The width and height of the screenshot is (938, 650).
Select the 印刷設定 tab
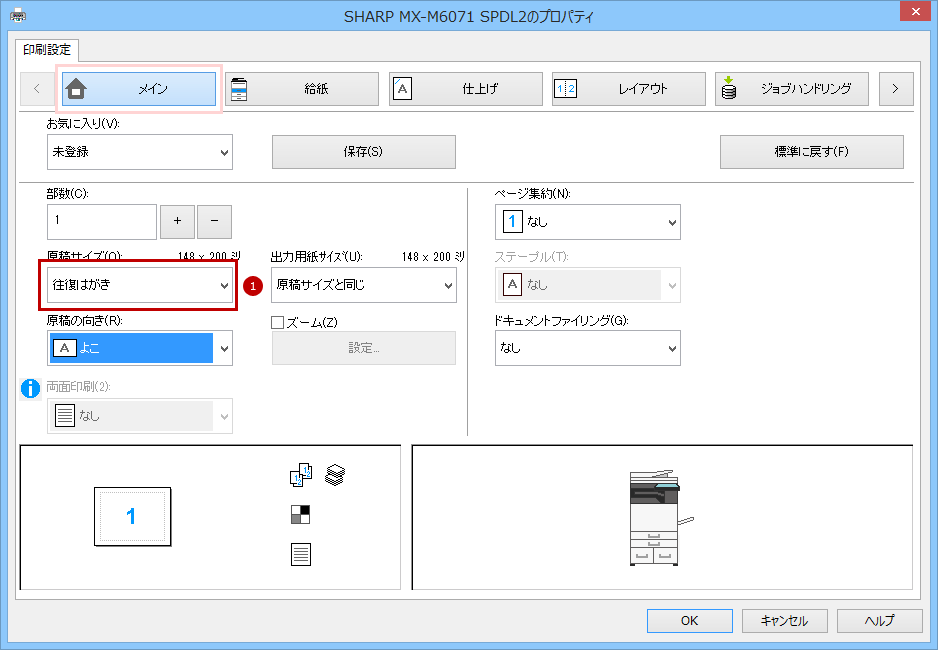click(47, 50)
